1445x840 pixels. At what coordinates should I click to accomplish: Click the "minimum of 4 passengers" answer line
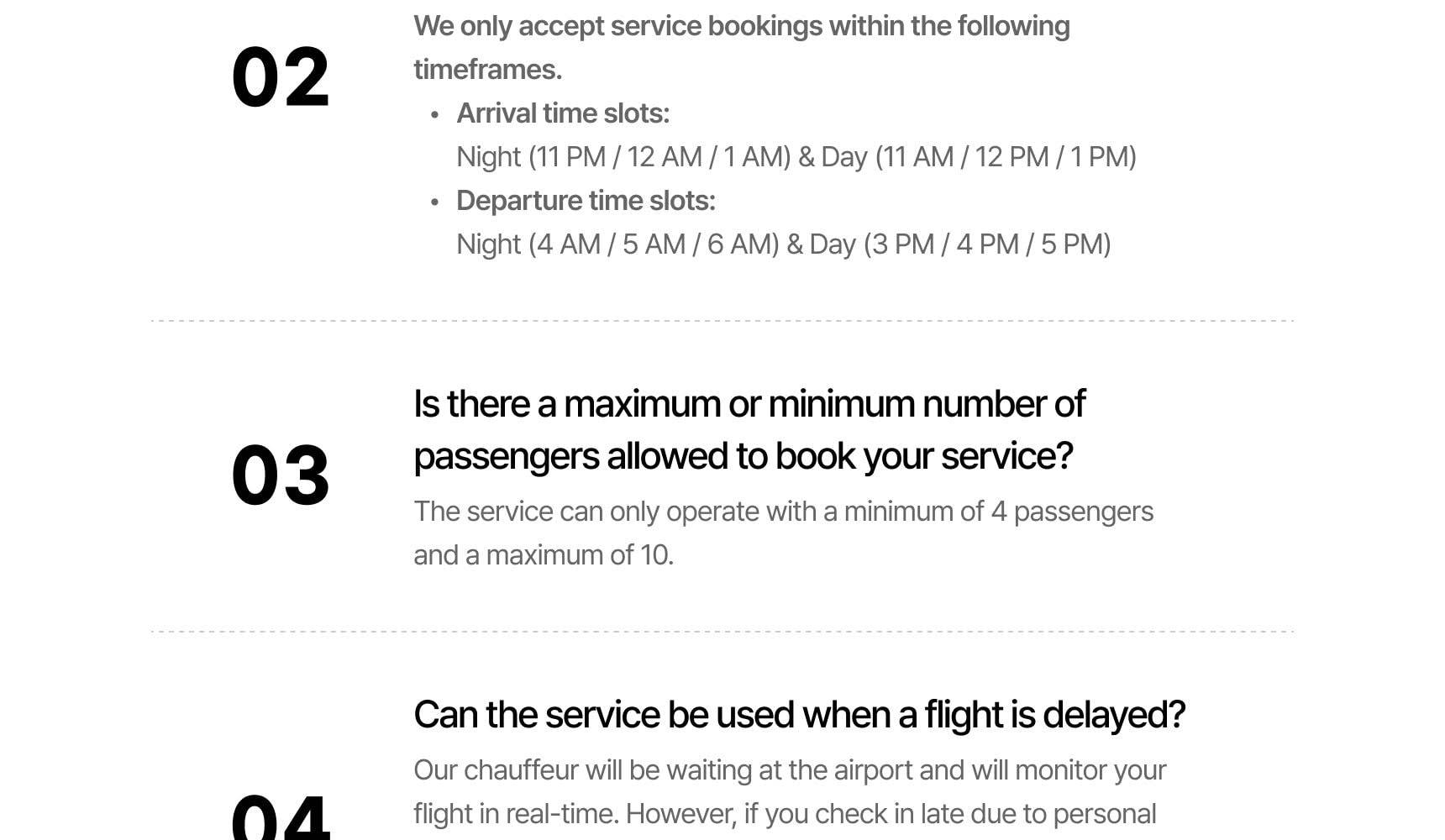click(783, 512)
